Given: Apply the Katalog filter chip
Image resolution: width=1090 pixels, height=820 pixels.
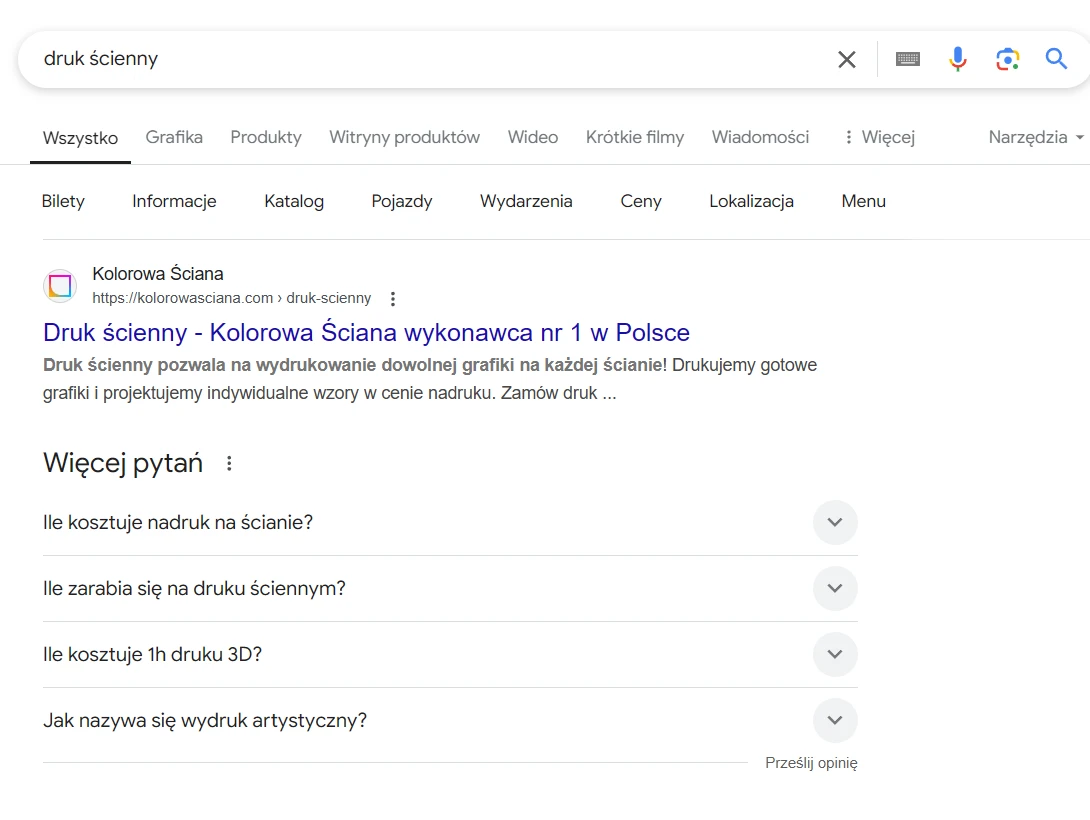Looking at the screenshot, I should [x=294, y=201].
